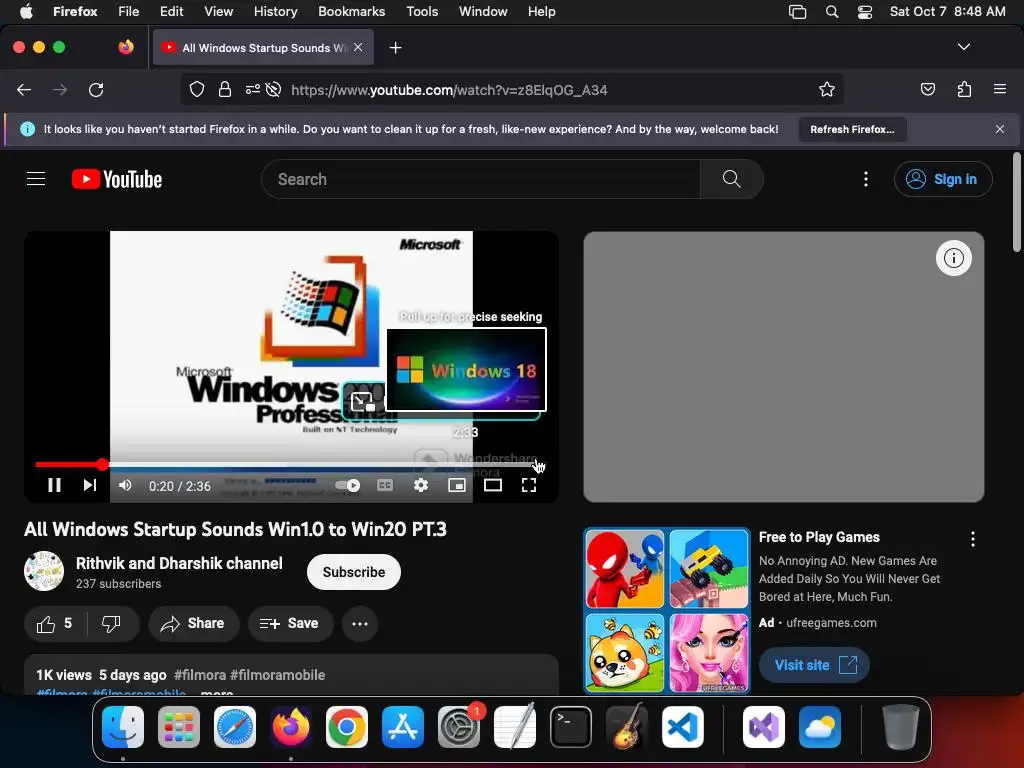
Task: Open YouTube settings three-dot menu
Action: pyautogui.click(x=866, y=179)
